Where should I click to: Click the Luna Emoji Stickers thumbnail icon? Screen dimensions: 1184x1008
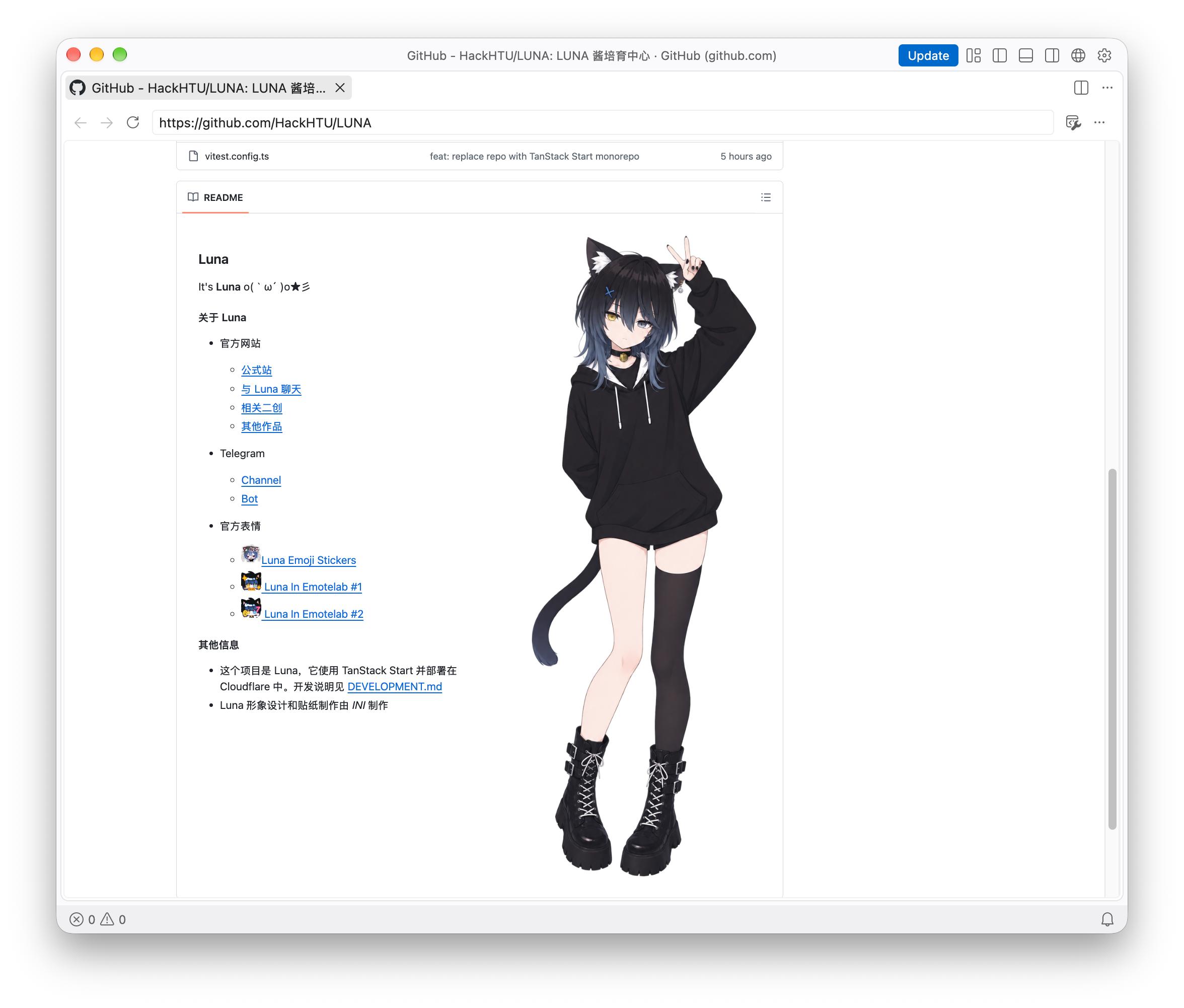click(251, 554)
